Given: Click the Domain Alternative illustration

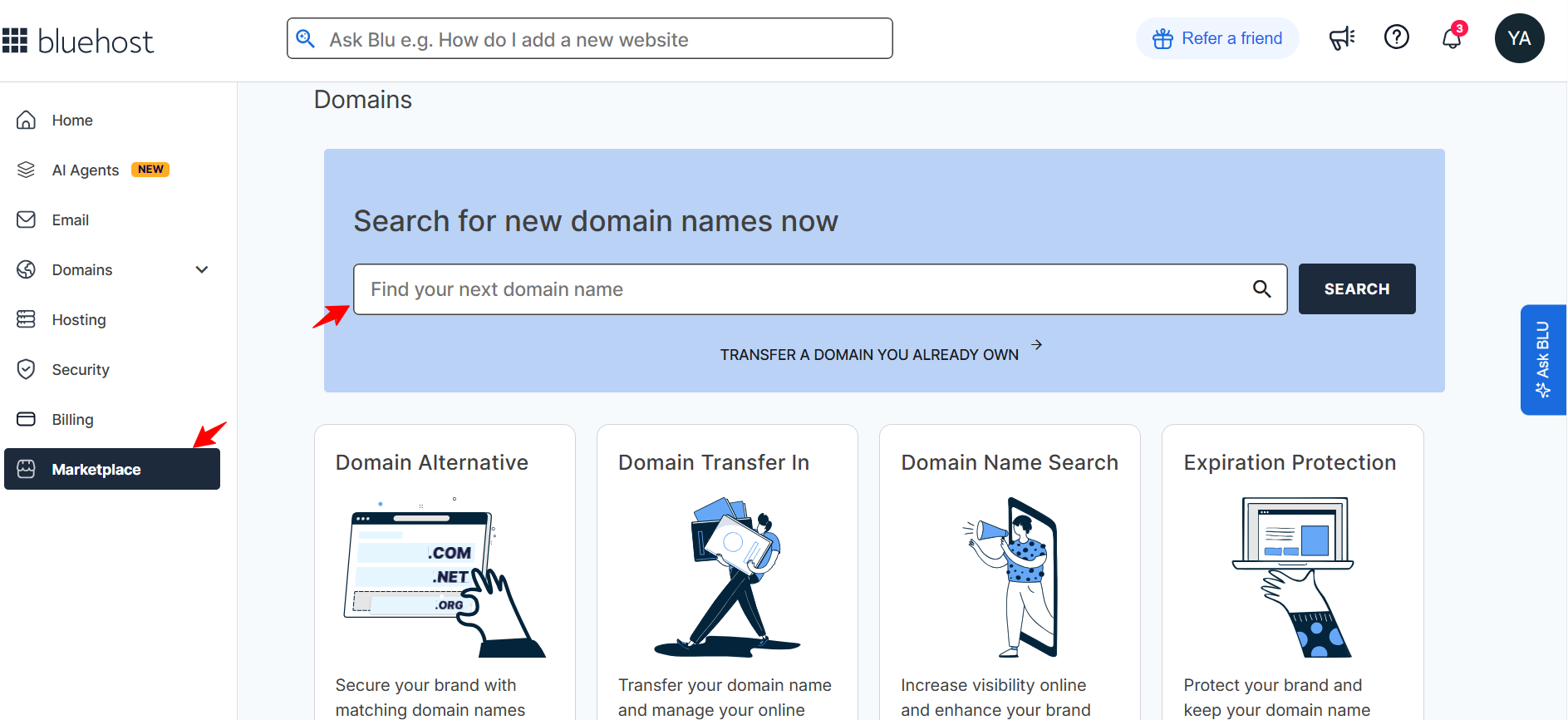Looking at the screenshot, I should (445, 577).
